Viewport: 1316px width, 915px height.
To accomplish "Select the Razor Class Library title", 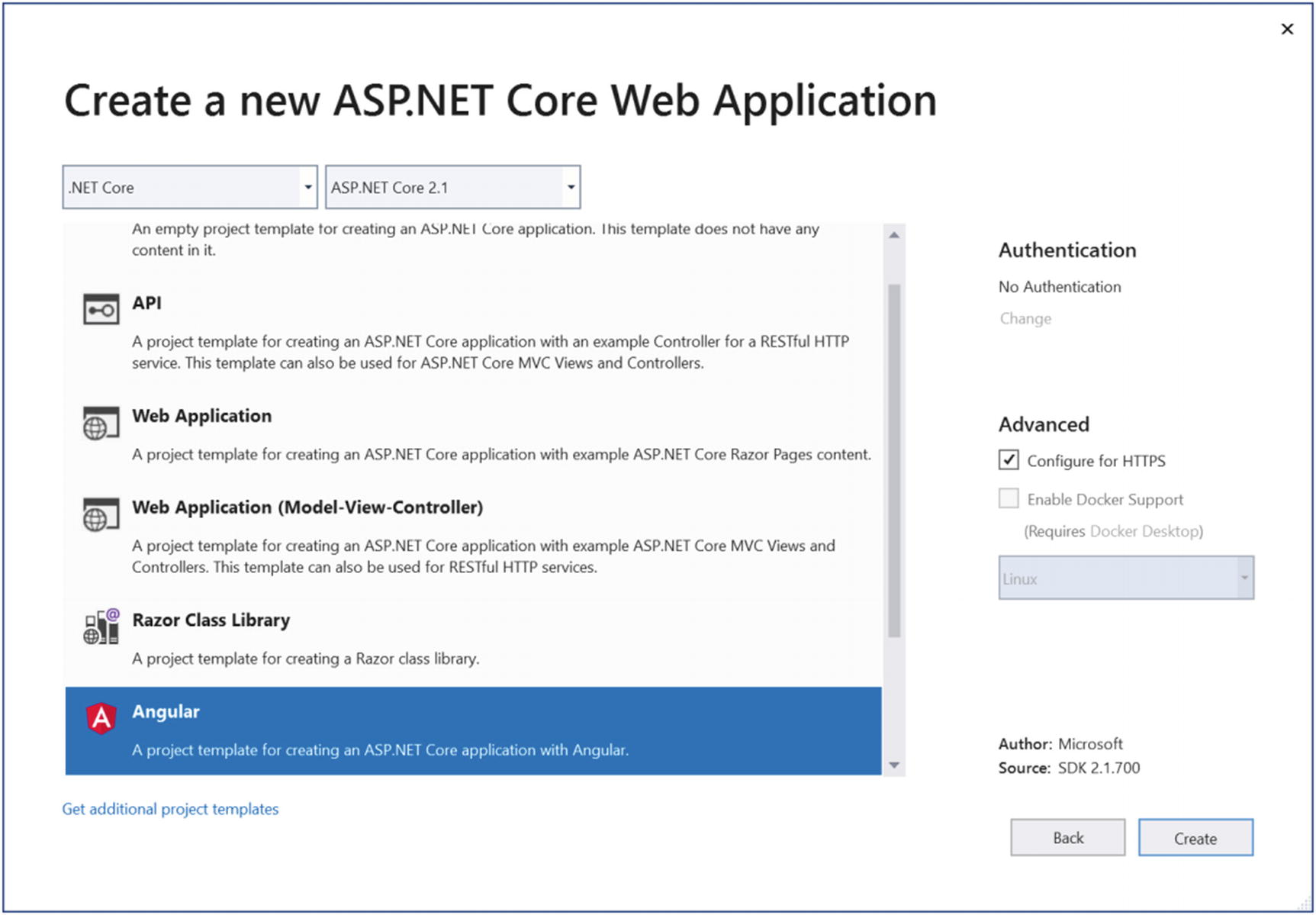I will [x=211, y=620].
